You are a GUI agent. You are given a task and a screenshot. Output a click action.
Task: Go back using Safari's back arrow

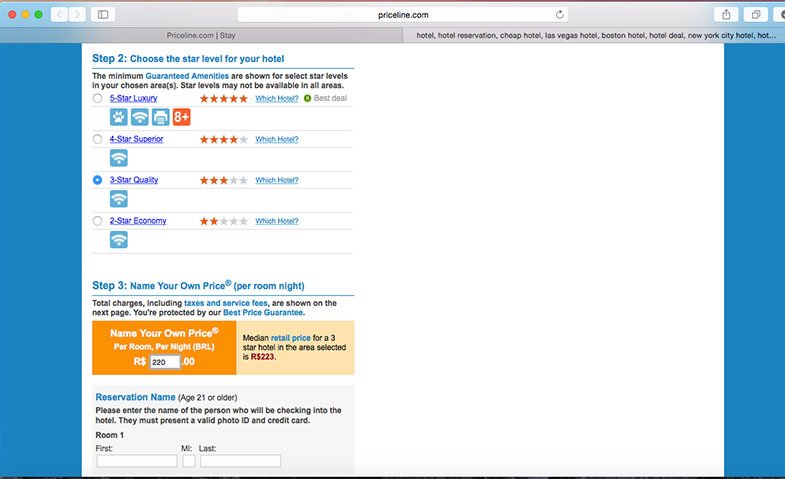click(x=58, y=14)
